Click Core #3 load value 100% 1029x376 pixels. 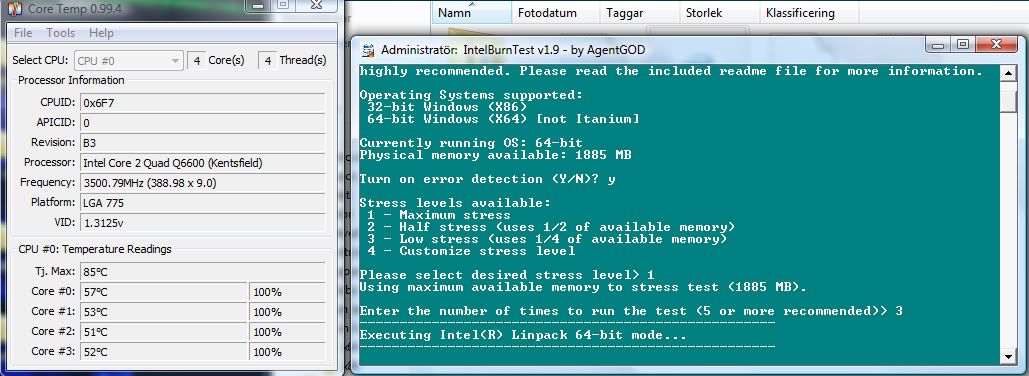[x=287, y=352]
